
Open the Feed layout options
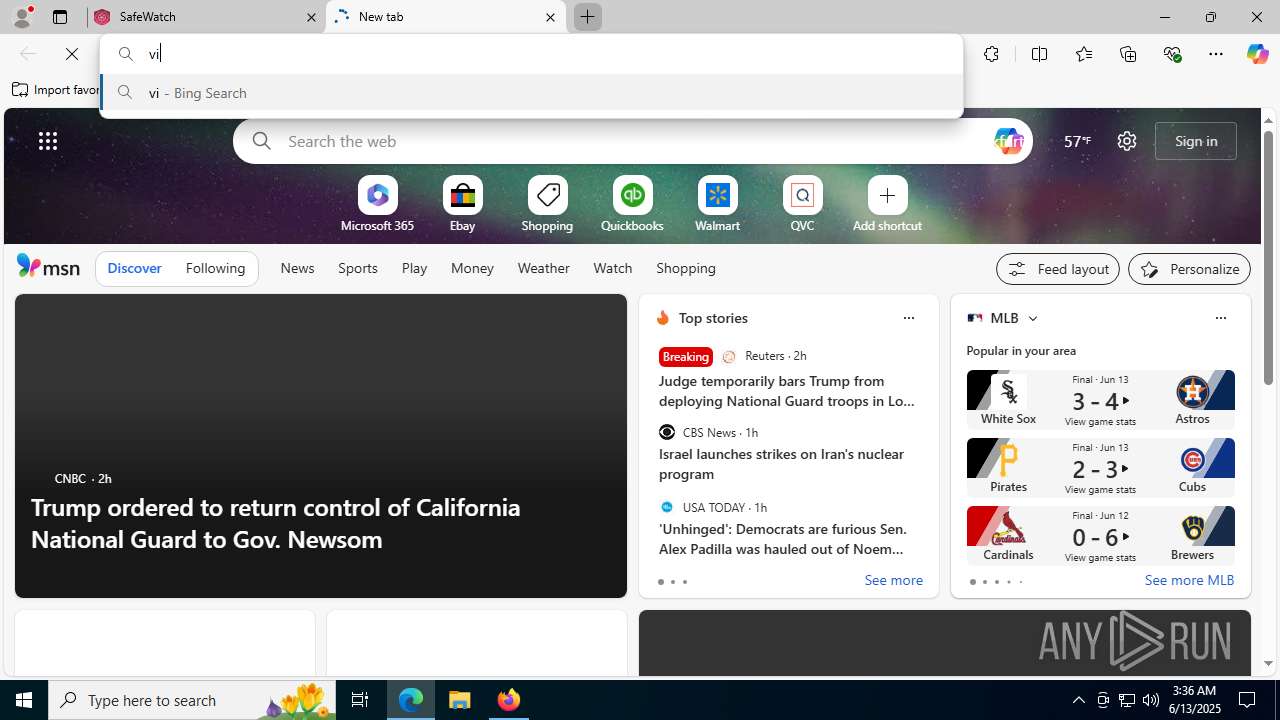1058,269
